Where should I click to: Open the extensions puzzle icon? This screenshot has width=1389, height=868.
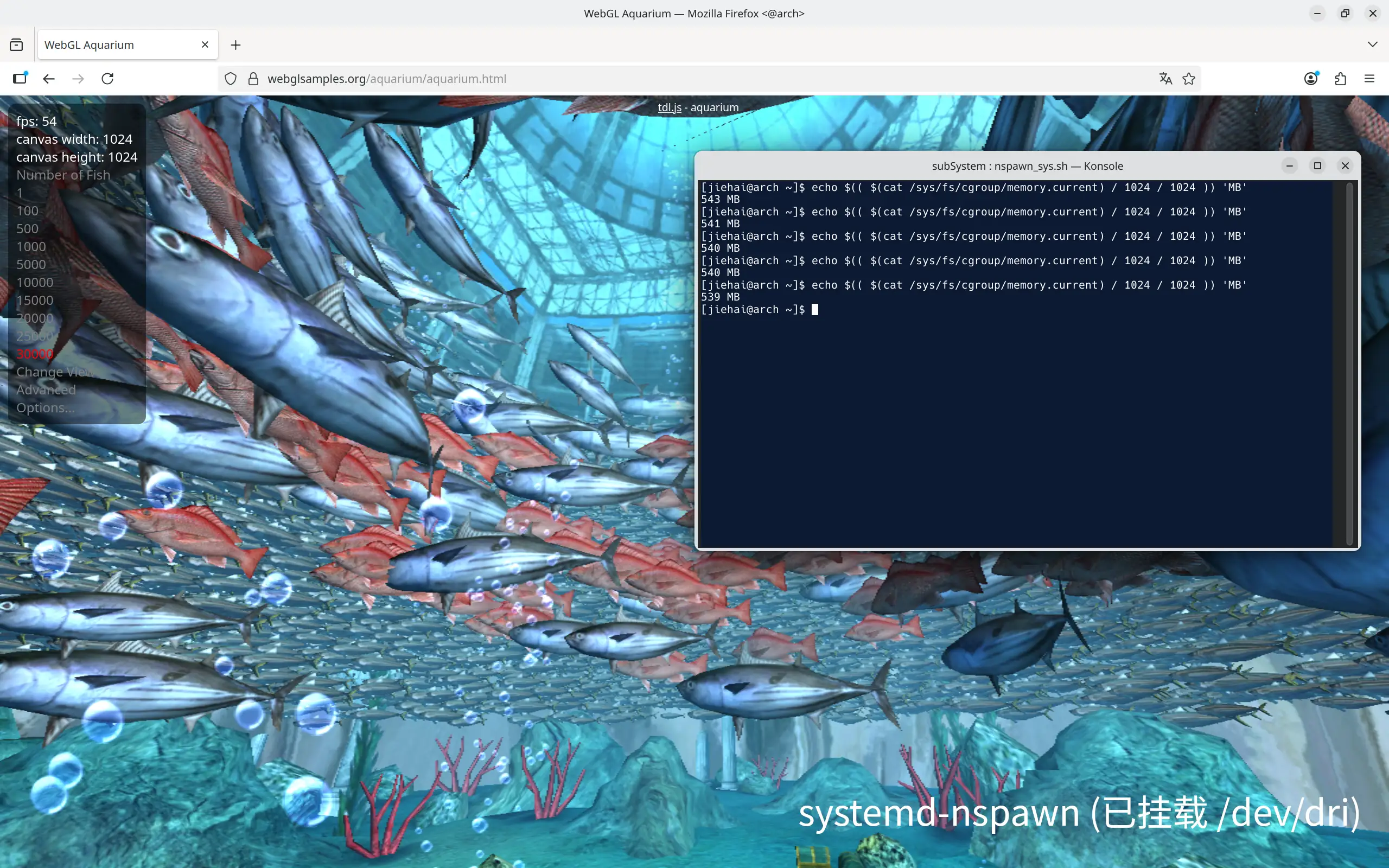point(1340,79)
